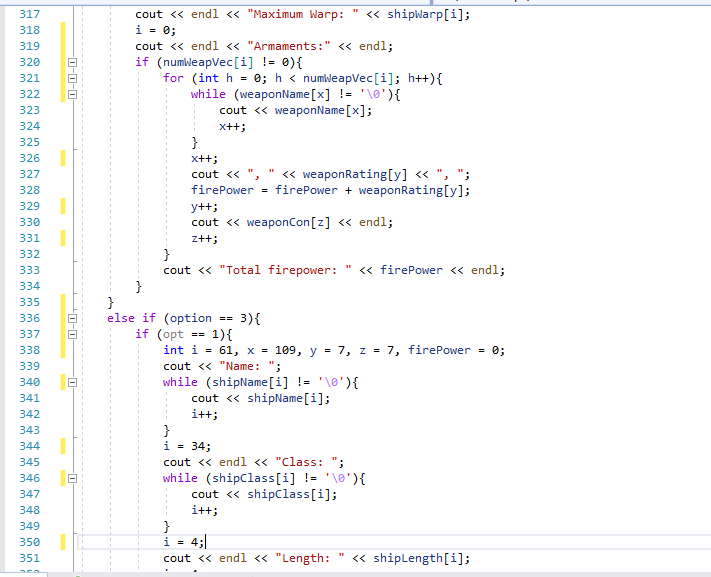711x577 pixels.
Task: Click line number 343 in the gutter
Action: pos(29,430)
